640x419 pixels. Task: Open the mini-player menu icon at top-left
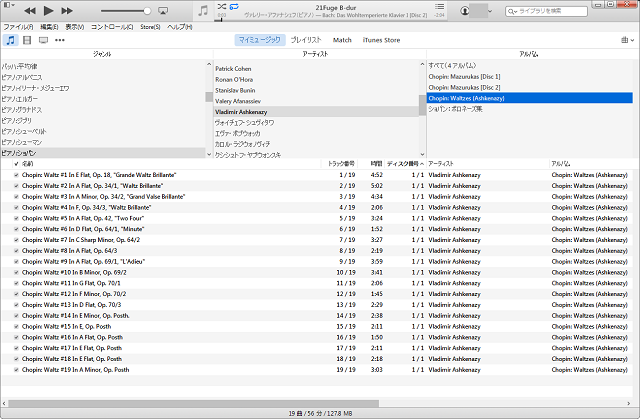tap(8, 5)
